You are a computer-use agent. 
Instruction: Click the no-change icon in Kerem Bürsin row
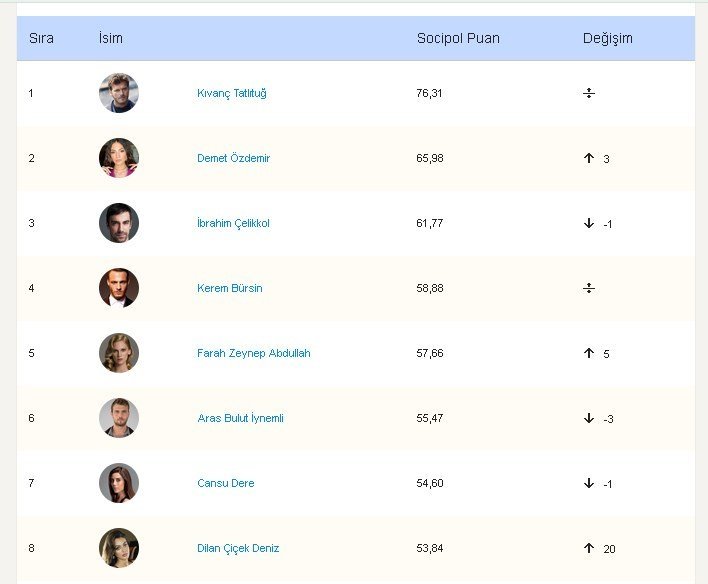(588, 288)
